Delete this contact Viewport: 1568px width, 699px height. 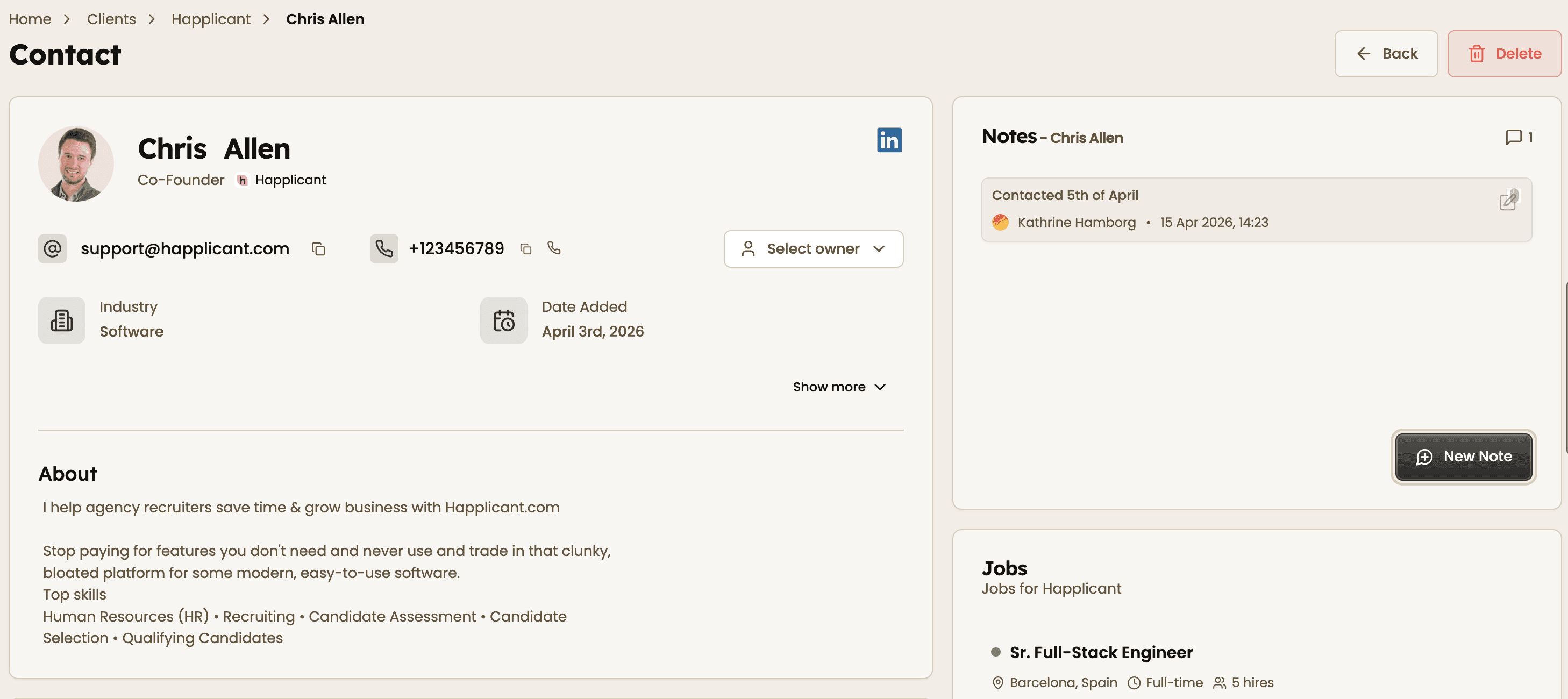click(1503, 54)
